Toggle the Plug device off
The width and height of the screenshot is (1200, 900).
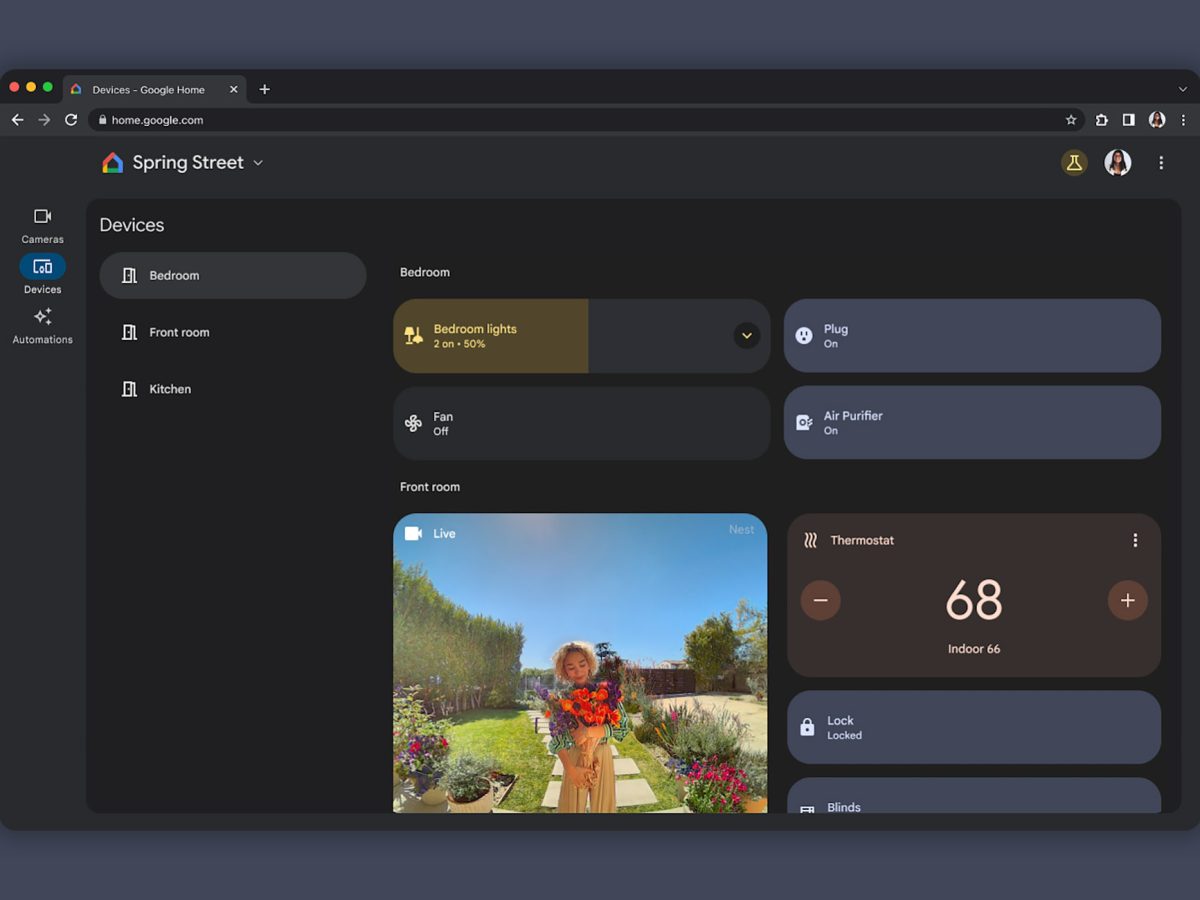[971, 336]
